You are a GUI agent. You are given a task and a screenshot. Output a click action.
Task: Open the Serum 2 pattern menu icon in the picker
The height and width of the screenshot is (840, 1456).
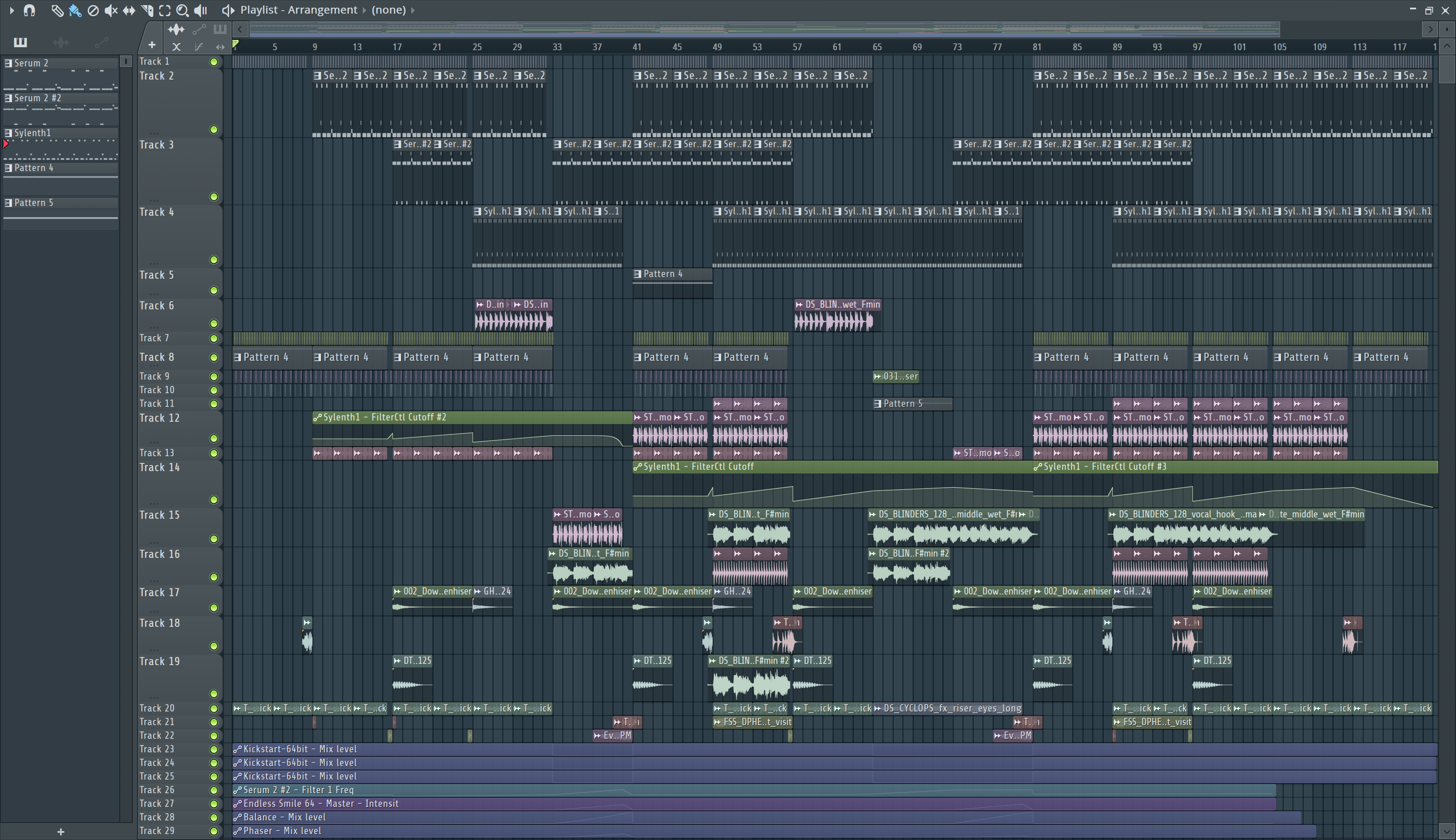point(8,63)
